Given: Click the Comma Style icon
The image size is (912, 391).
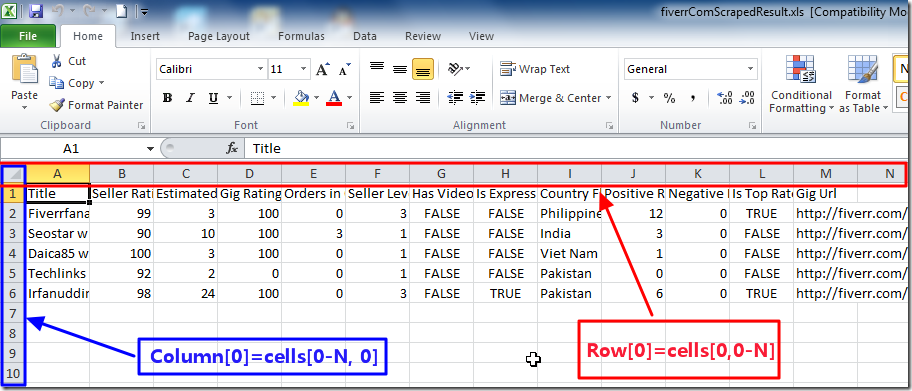Looking at the screenshot, I should 693,98.
